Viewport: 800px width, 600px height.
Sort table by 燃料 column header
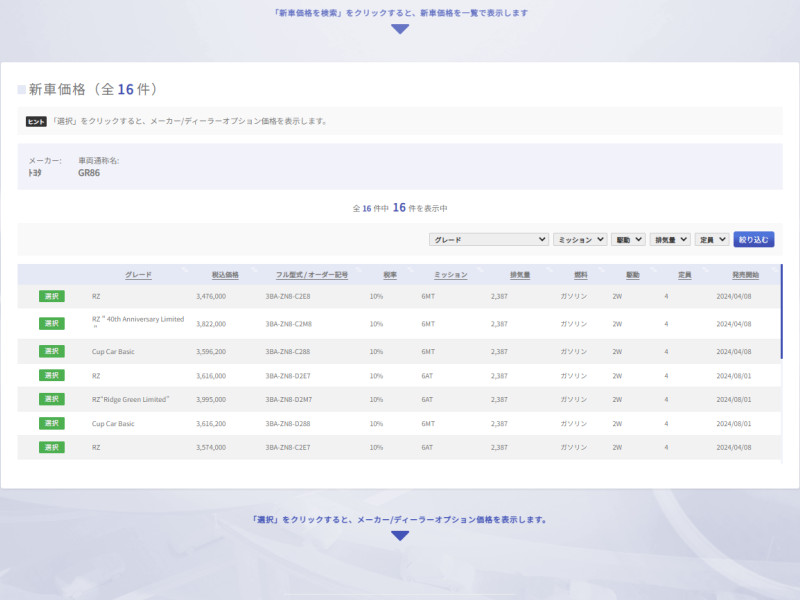tap(581, 274)
